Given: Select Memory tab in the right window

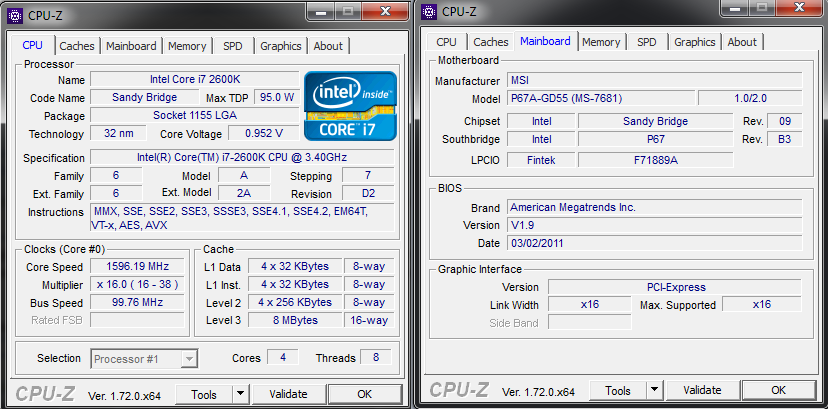Looking at the screenshot, I should [x=601, y=42].
